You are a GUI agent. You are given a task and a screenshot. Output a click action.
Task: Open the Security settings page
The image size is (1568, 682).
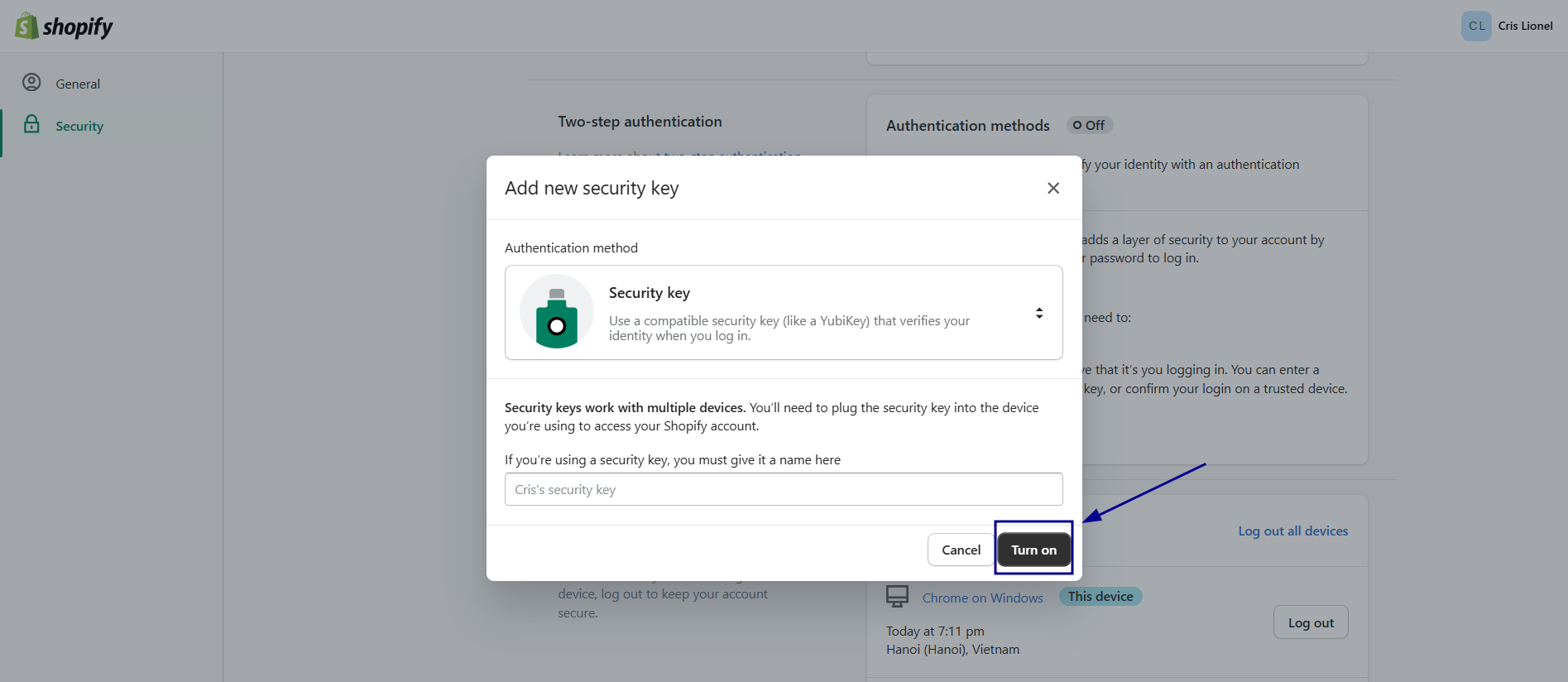[x=79, y=126]
